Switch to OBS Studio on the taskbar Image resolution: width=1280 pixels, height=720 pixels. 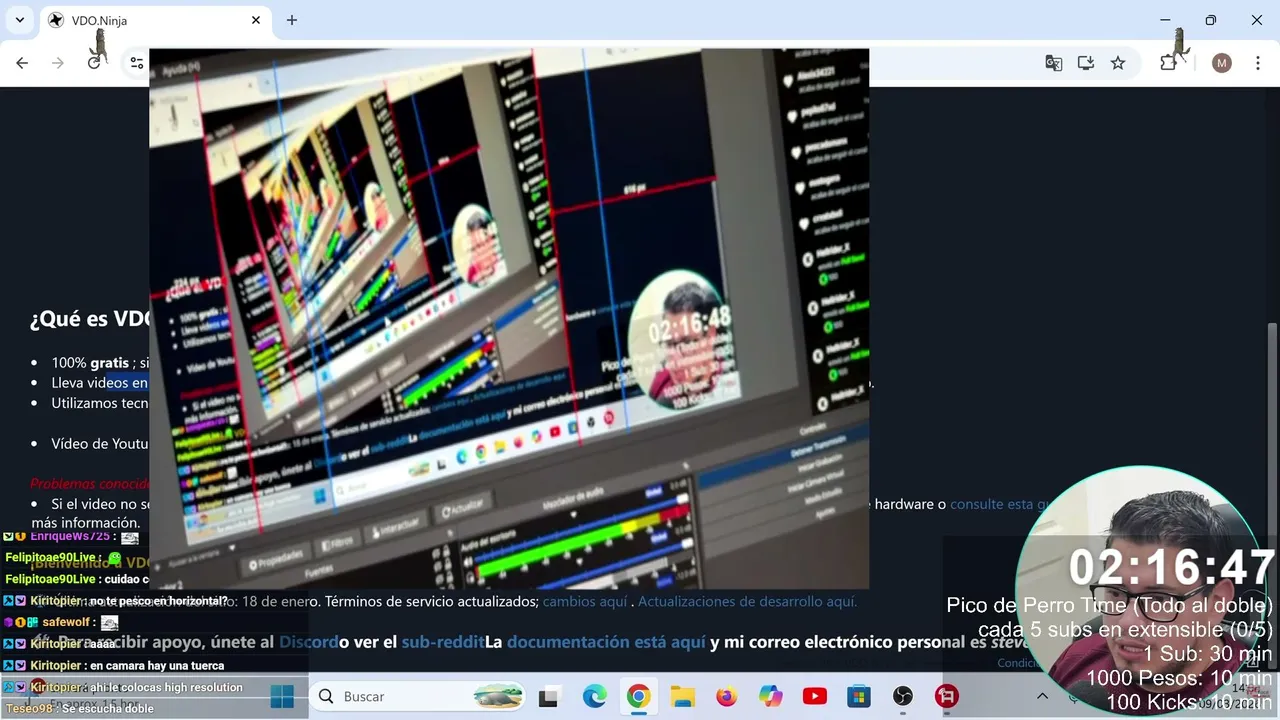pyautogui.click(x=903, y=696)
